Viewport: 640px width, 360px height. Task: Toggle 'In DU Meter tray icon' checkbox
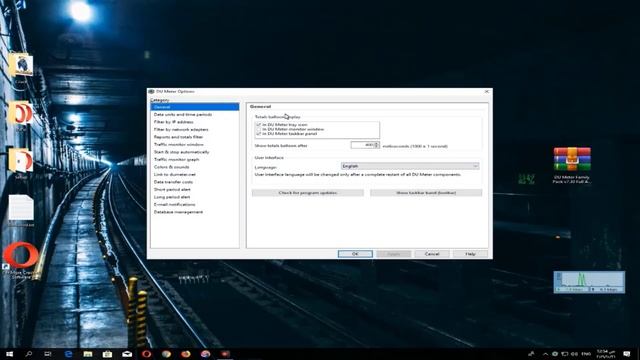click(258, 124)
